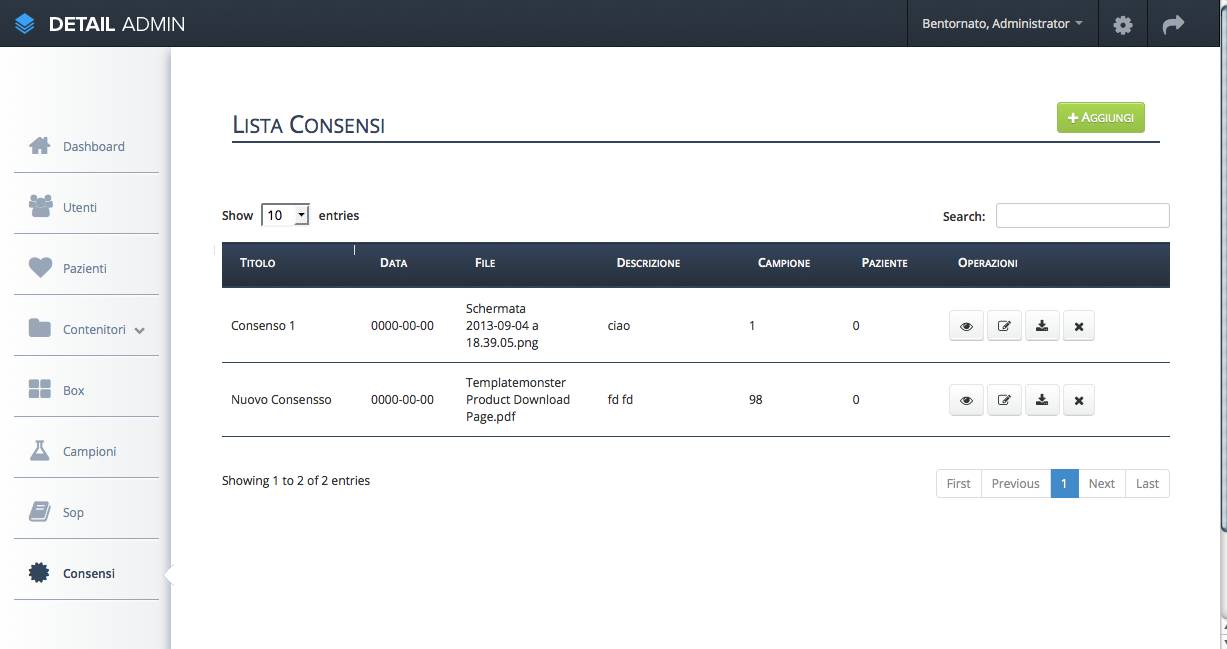Go to Pazienti in the sidebar

85,269
